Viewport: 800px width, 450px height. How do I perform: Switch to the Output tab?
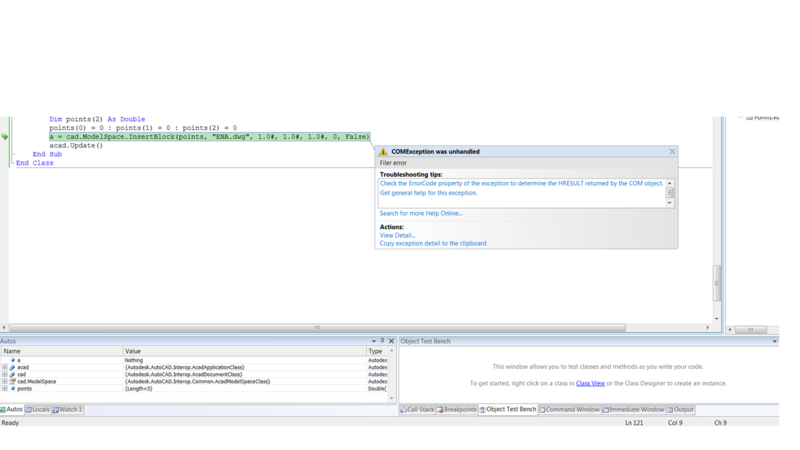pyautogui.click(x=680, y=410)
